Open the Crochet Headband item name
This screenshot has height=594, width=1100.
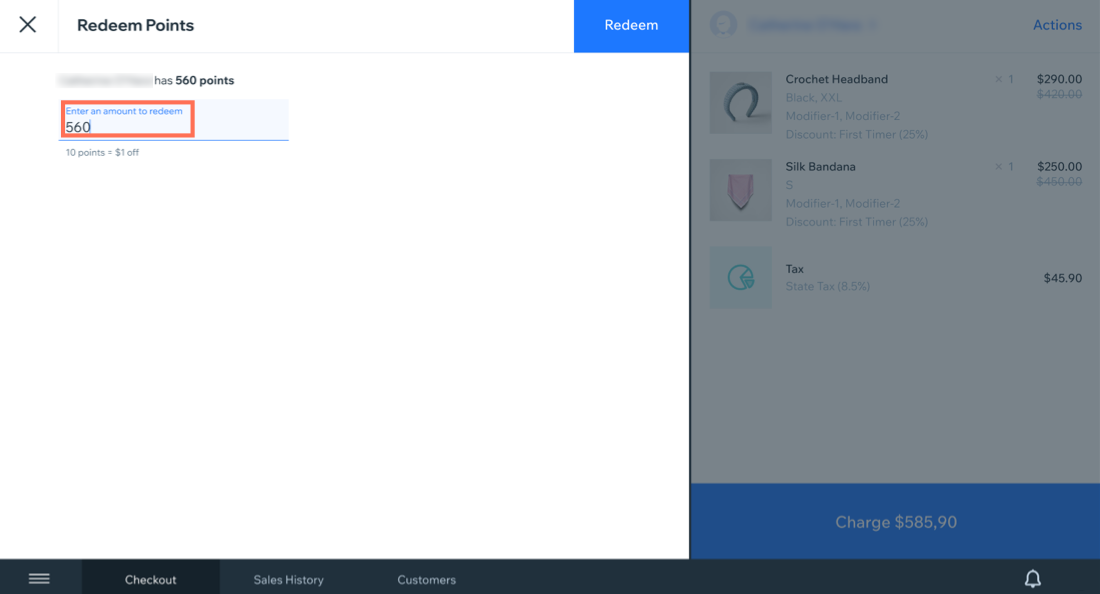pyautogui.click(x=836, y=79)
